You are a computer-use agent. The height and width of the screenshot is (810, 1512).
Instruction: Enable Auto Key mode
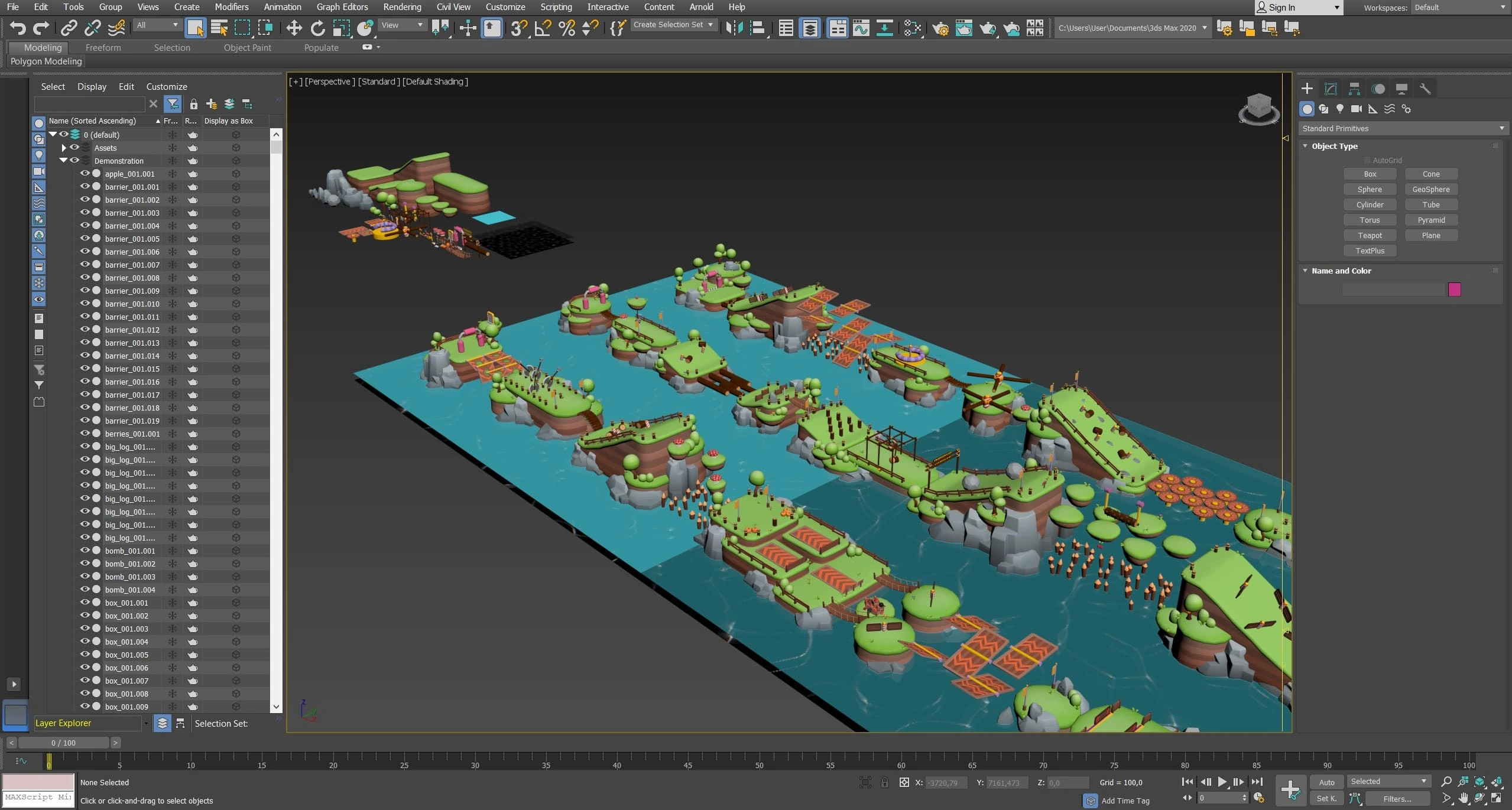[x=1326, y=782]
